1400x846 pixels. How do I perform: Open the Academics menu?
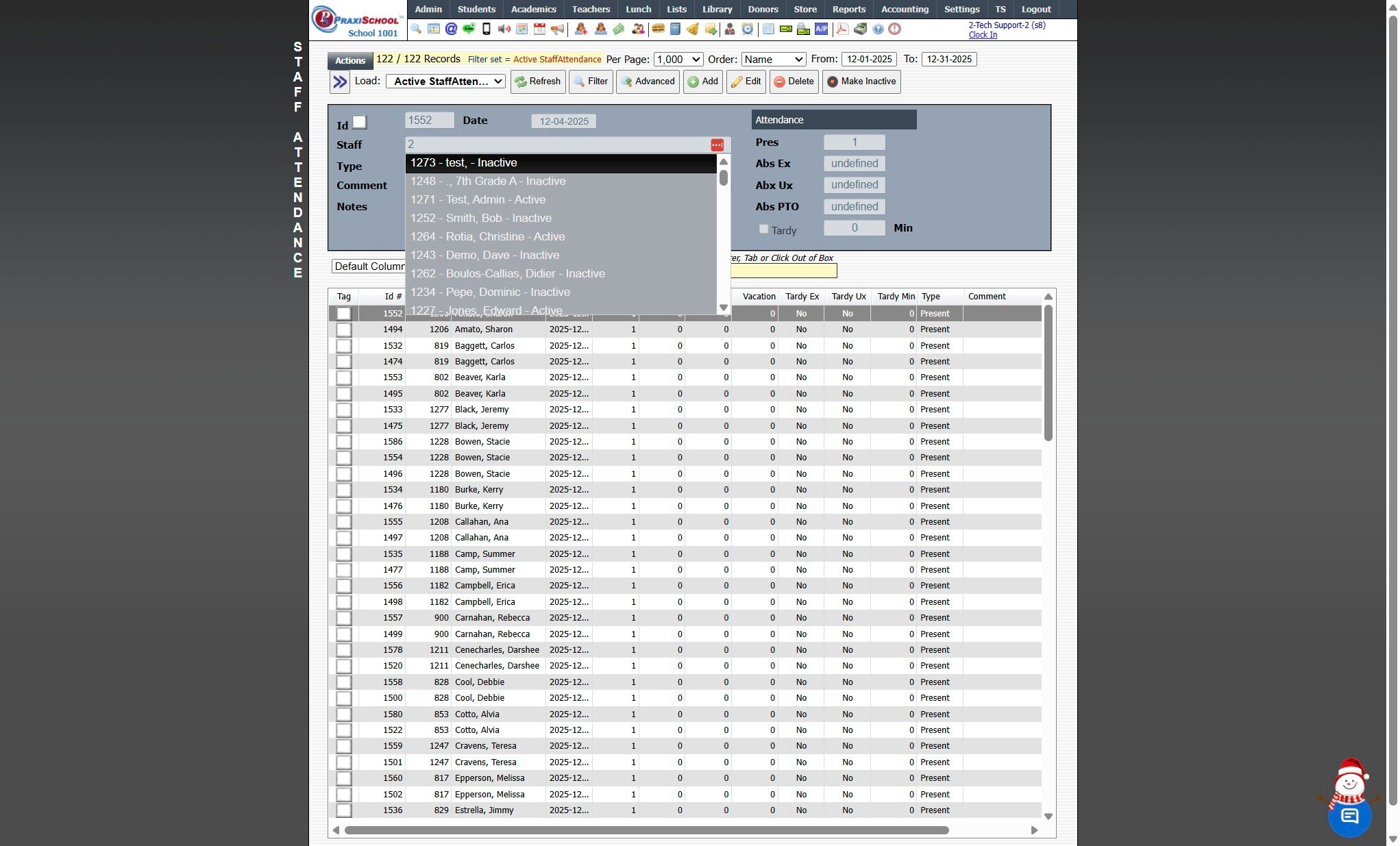click(x=533, y=9)
